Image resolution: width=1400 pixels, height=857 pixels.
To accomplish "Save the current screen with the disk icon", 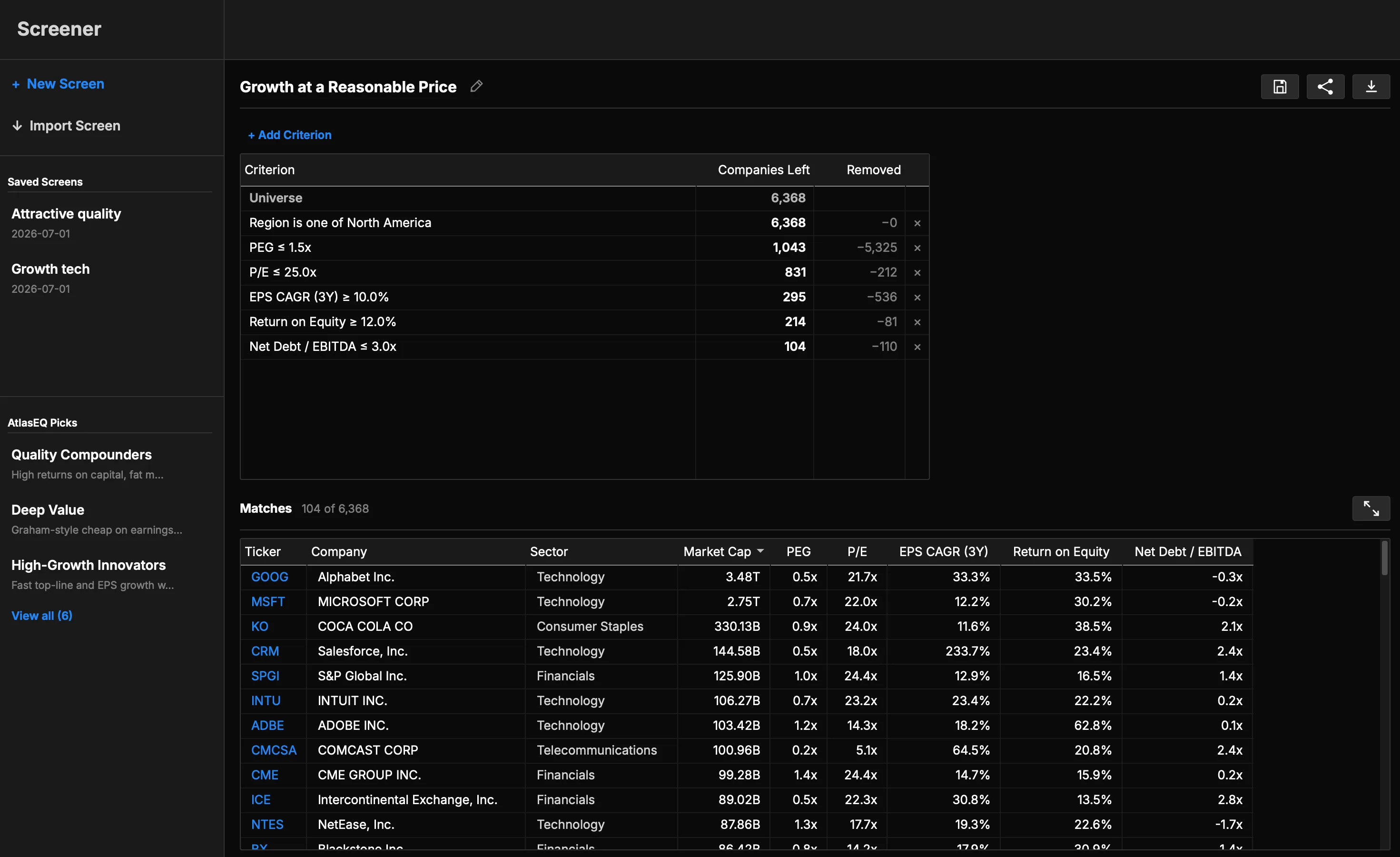I will click(x=1280, y=87).
